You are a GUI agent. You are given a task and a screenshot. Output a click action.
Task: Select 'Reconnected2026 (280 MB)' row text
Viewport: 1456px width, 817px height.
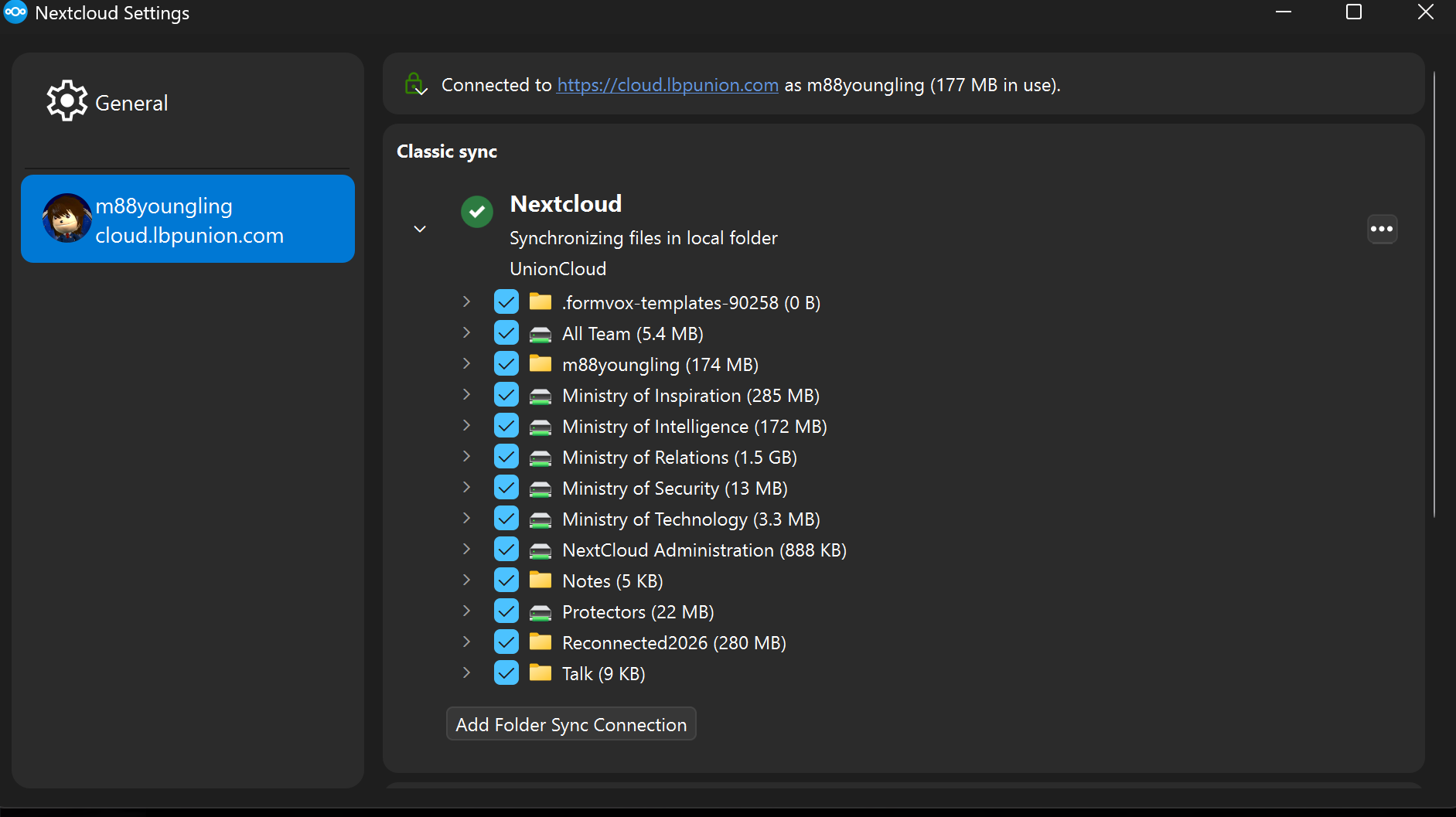click(x=674, y=643)
